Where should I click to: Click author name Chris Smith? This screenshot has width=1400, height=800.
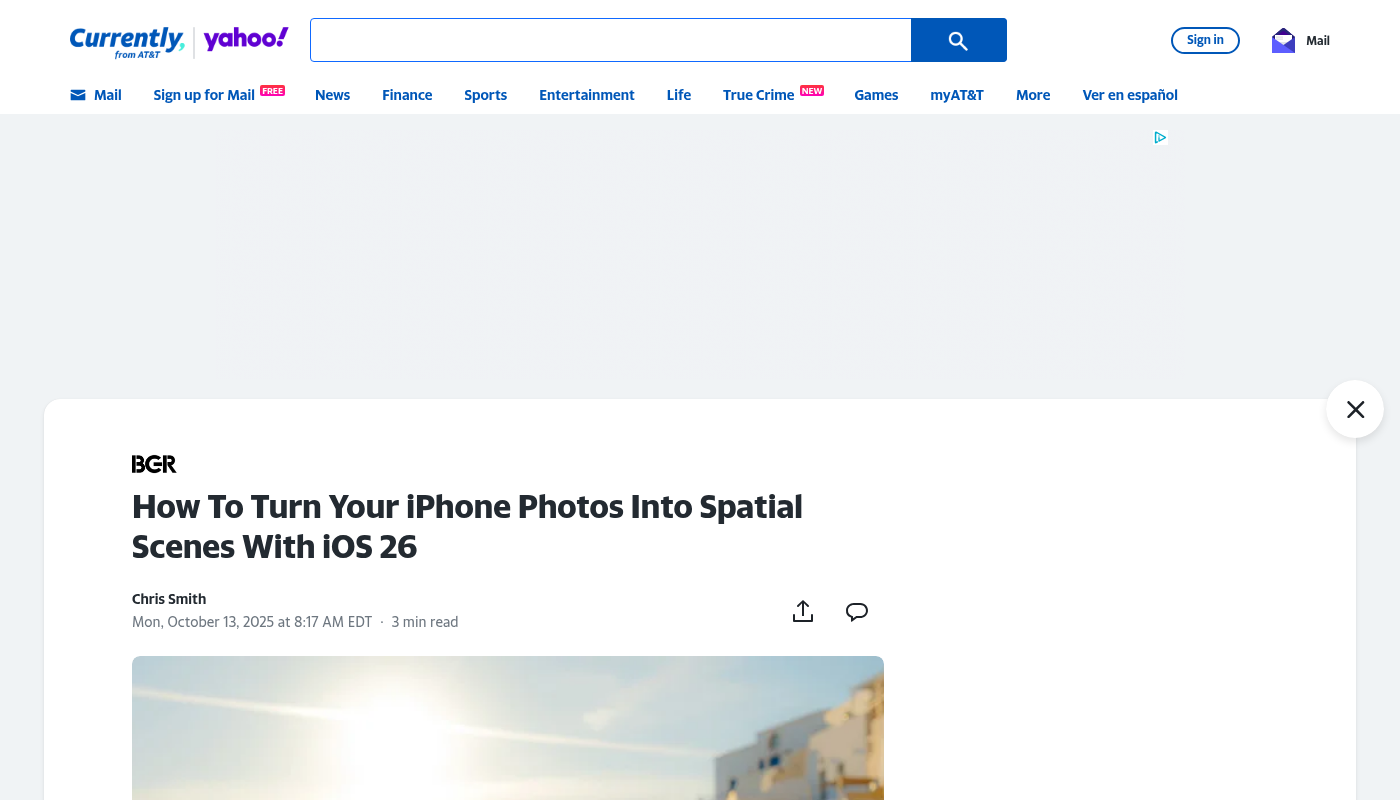169,599
